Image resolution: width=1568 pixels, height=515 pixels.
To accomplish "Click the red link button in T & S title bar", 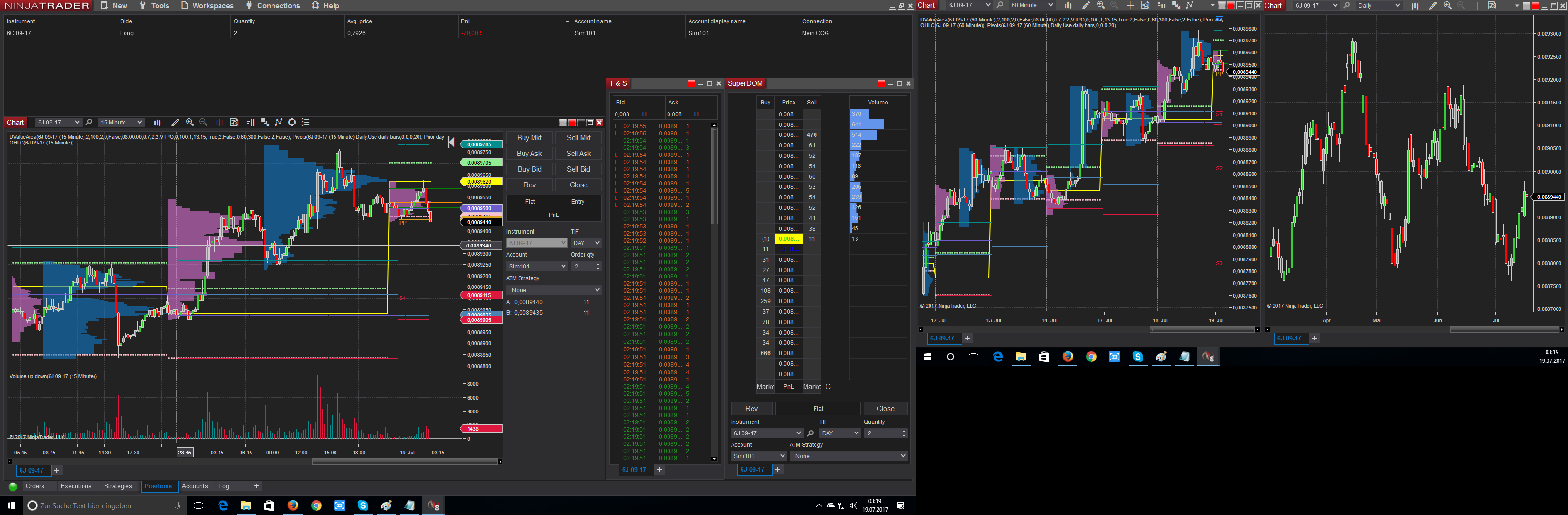I will coord(691,84).
